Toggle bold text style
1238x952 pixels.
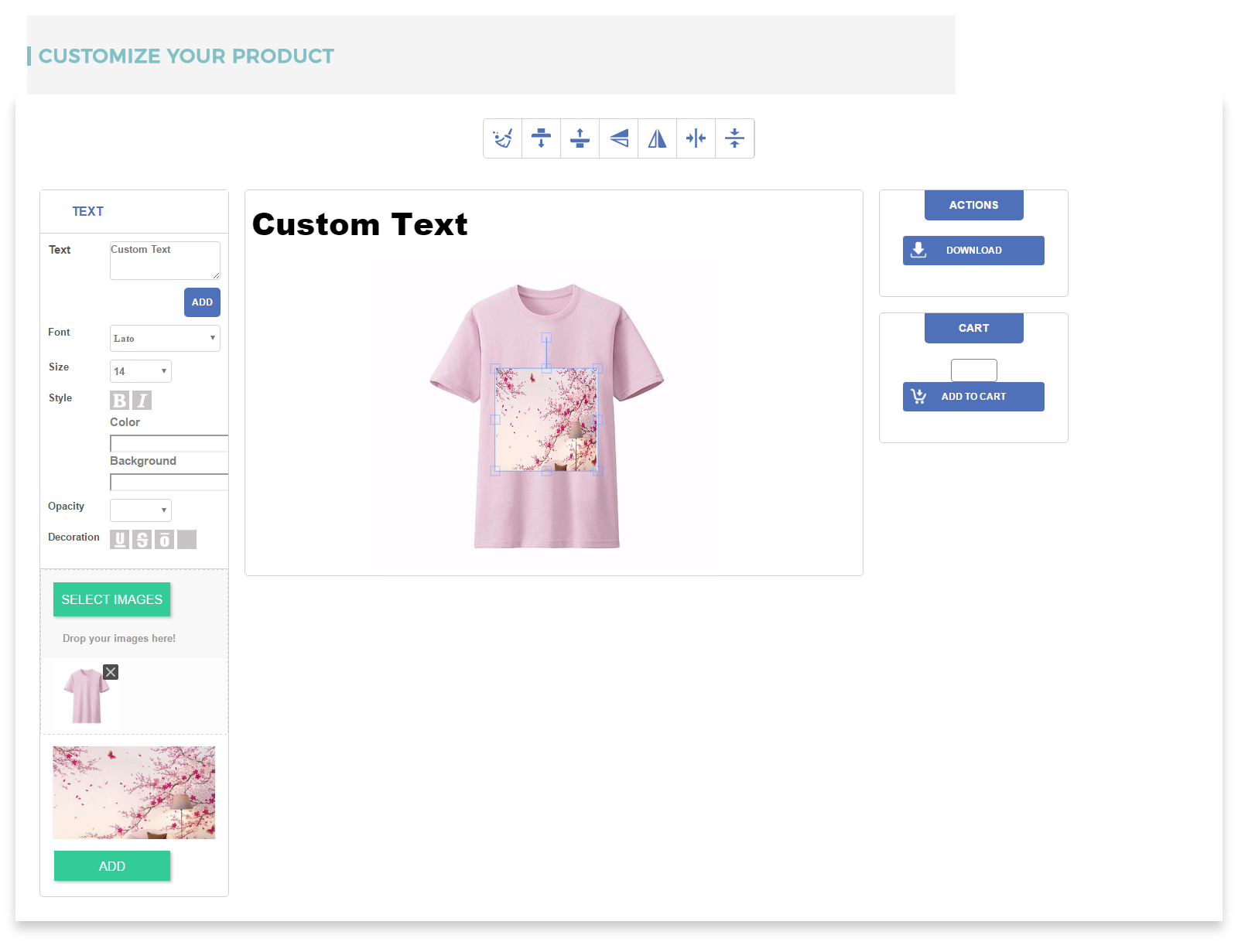(x=119, y=401)
